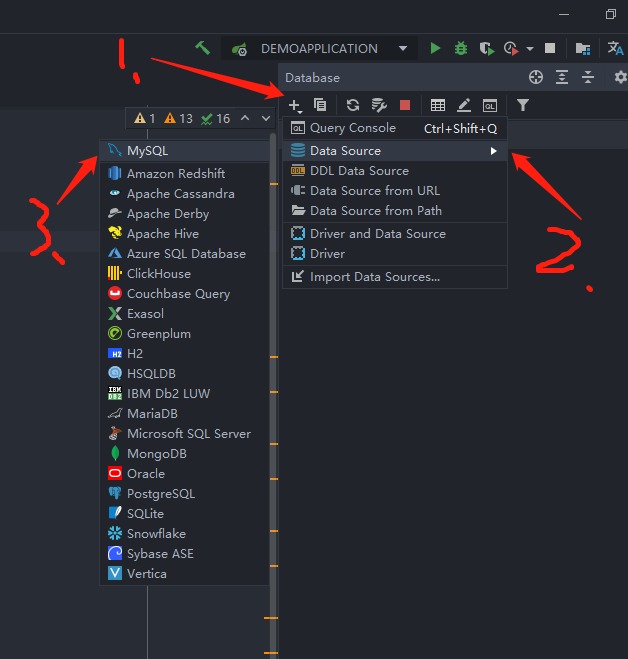This screenshot has height=659, width=628.
Task: Duplicate data source icon in Database toolbar
Action: point(320,105)
